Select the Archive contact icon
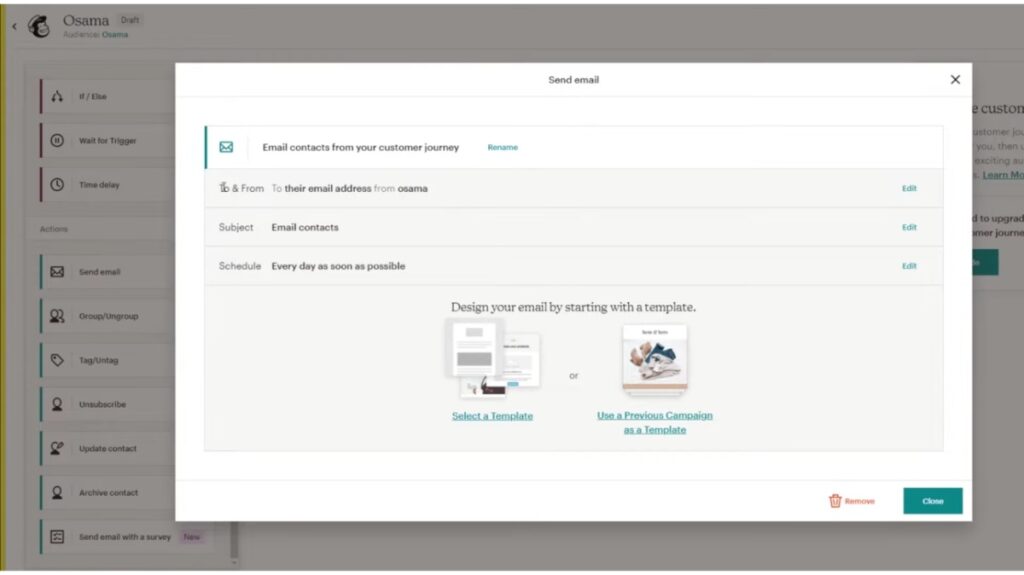Screen dimensions: 1024x575 [57, 493]
